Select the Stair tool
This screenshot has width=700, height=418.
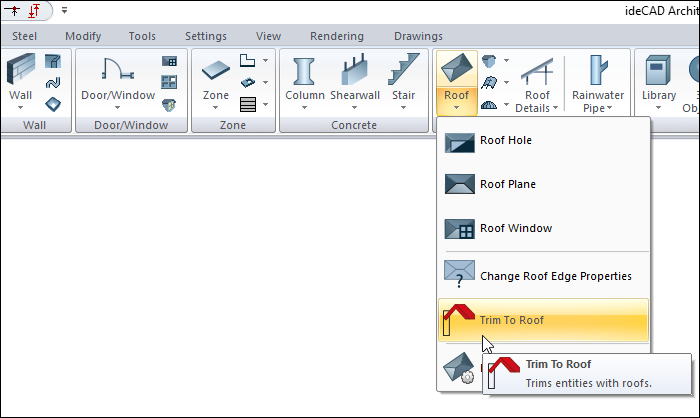(403, 70)
